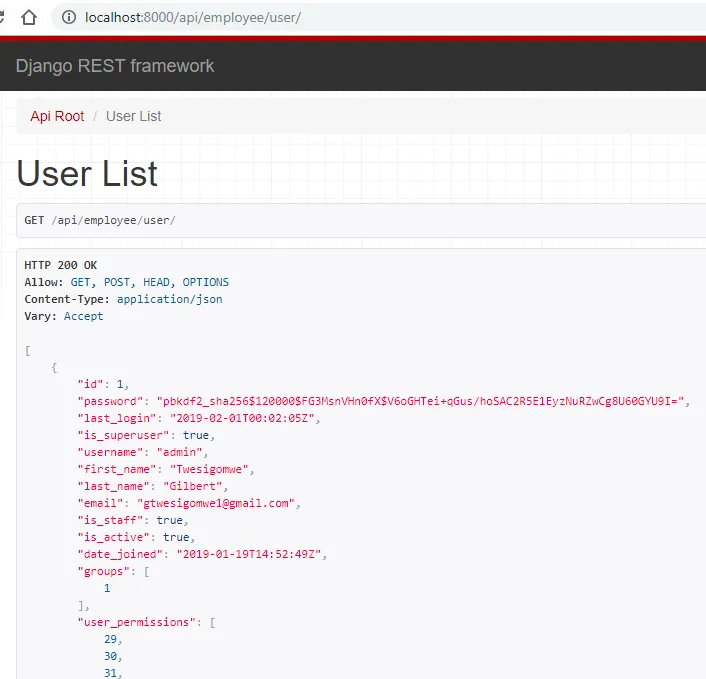The width and height of the screenshot is (706, 679).
Task: Select the pbkdf2_sha256 password hash value
Action: [421, 401]
